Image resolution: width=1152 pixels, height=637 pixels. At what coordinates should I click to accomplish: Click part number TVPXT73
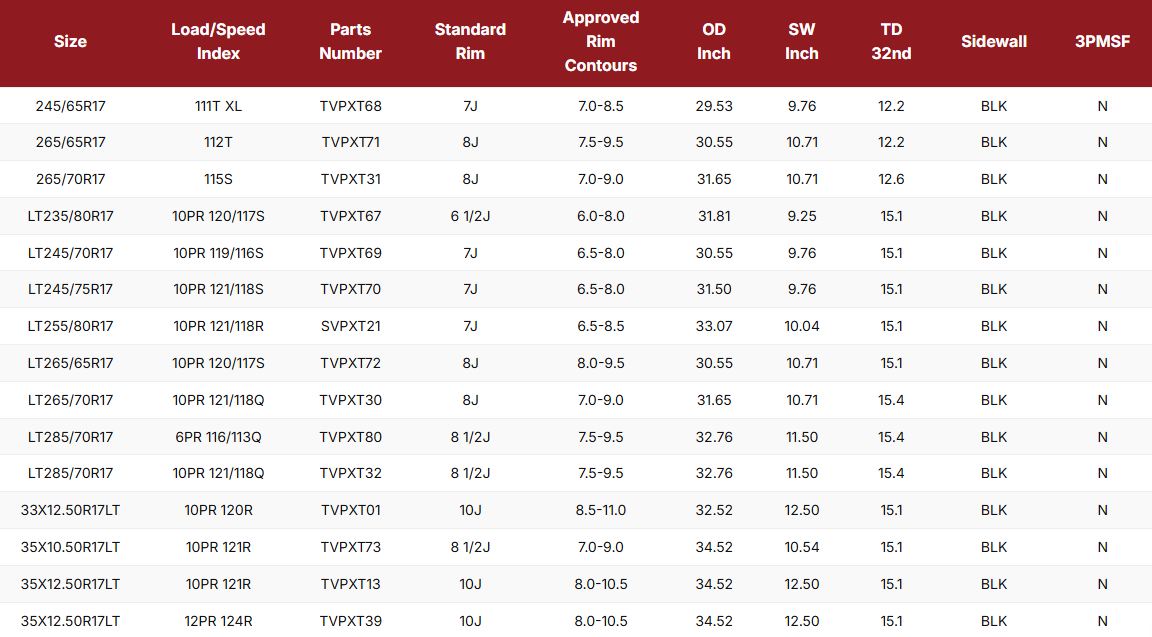click(x=351, y=547)
